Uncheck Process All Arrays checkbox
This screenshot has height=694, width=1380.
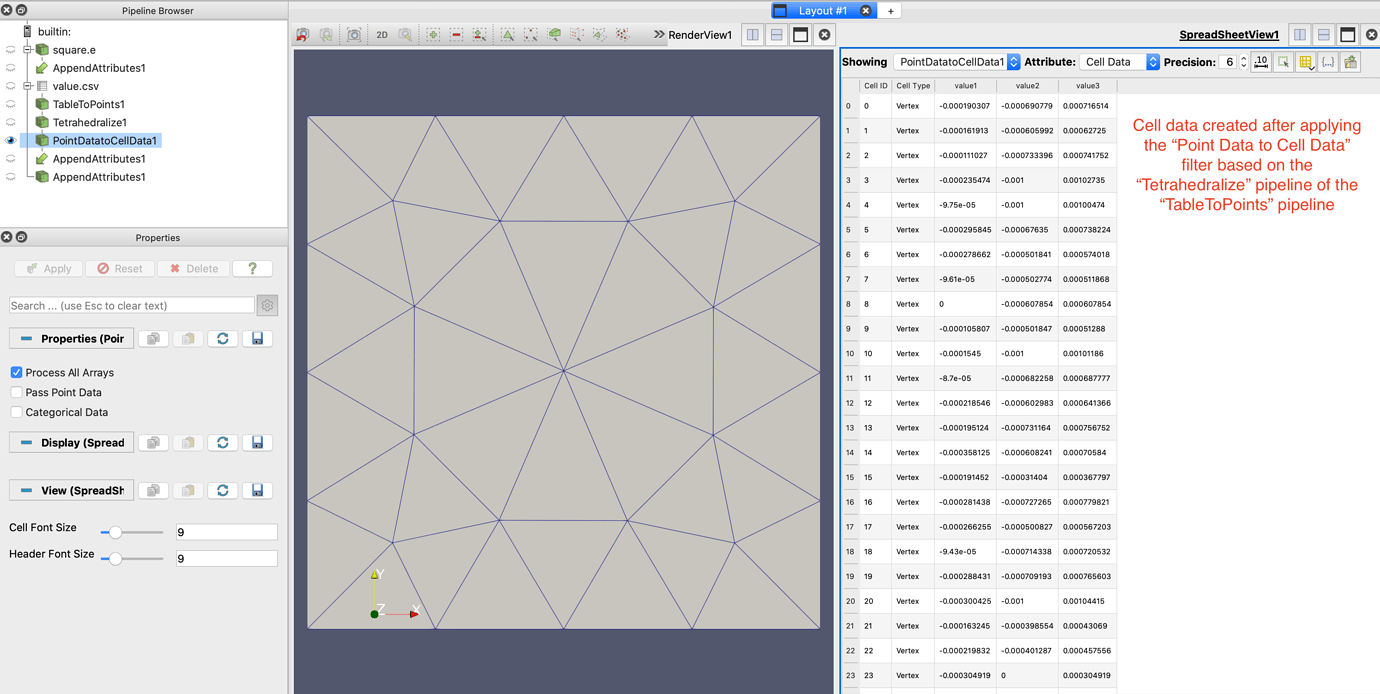tap(16, 372)
